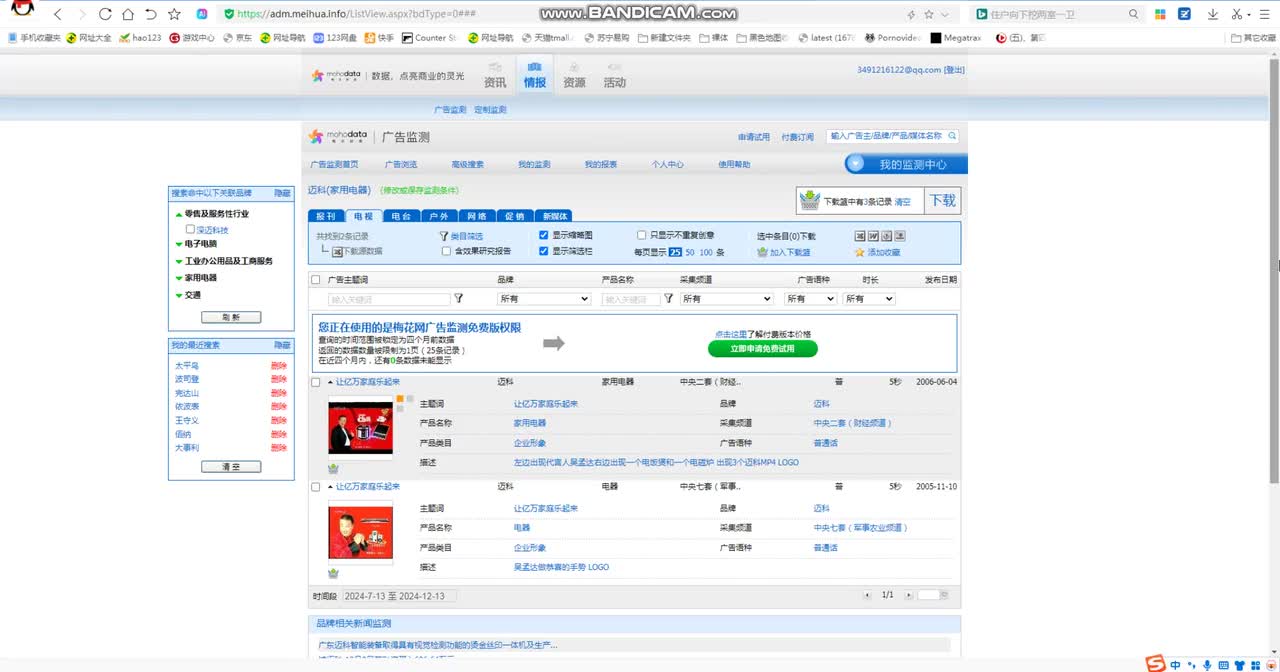Expand the 电子电脑 tree node
This screenshot has height=672, width=1280.
[178, 244]
